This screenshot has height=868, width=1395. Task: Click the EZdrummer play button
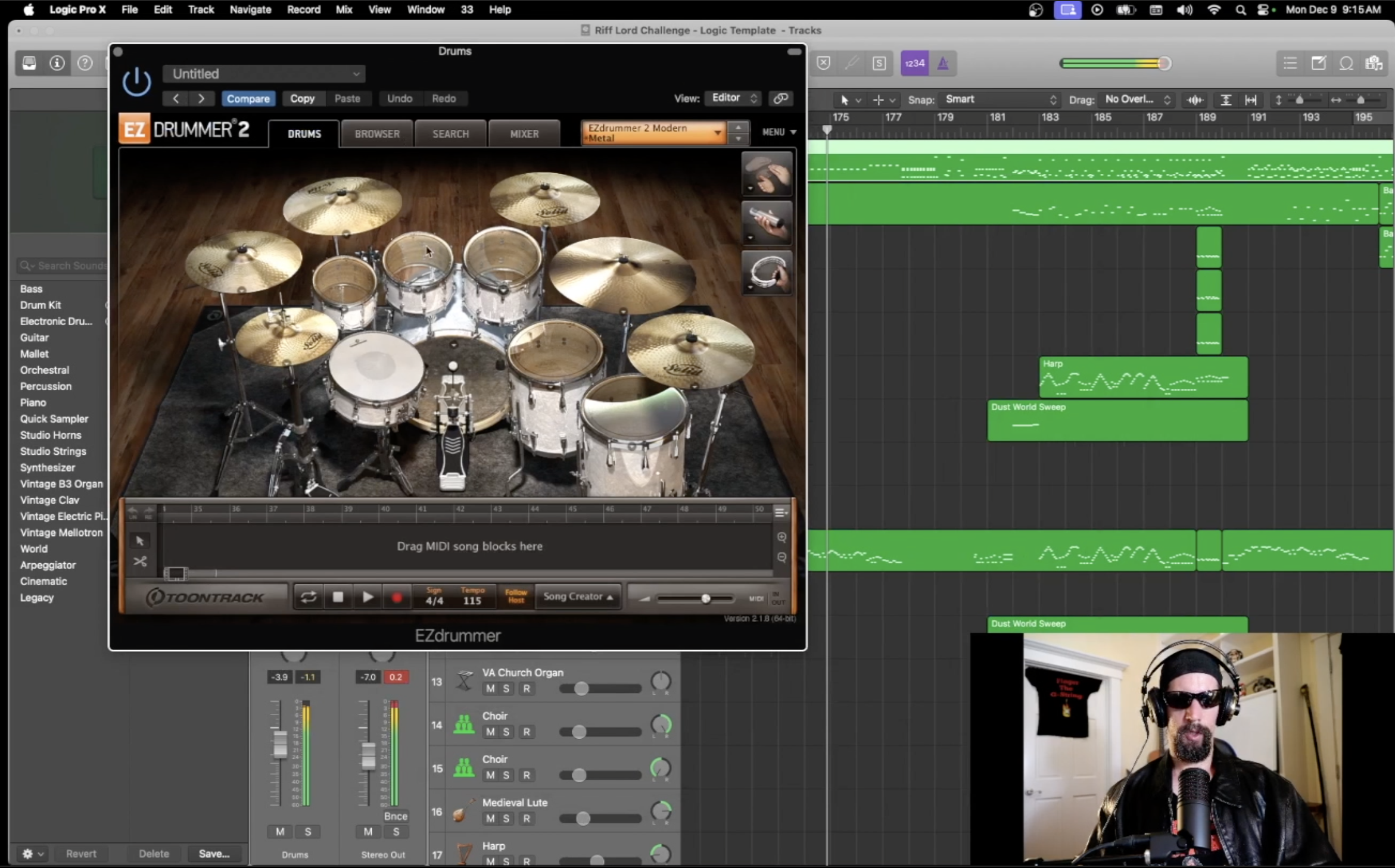point(368,597)
